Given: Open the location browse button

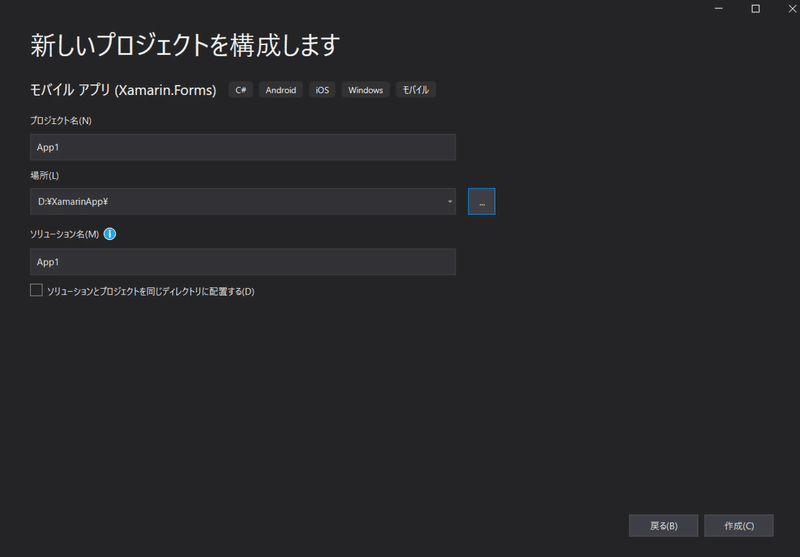Looking at the screenshot, I should point(481,201).
